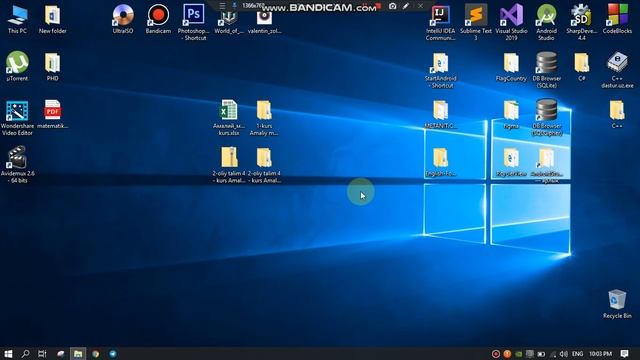
Task: Open the 10:03 PM clock
Action: pyautogui.click(x=600, y=354)
